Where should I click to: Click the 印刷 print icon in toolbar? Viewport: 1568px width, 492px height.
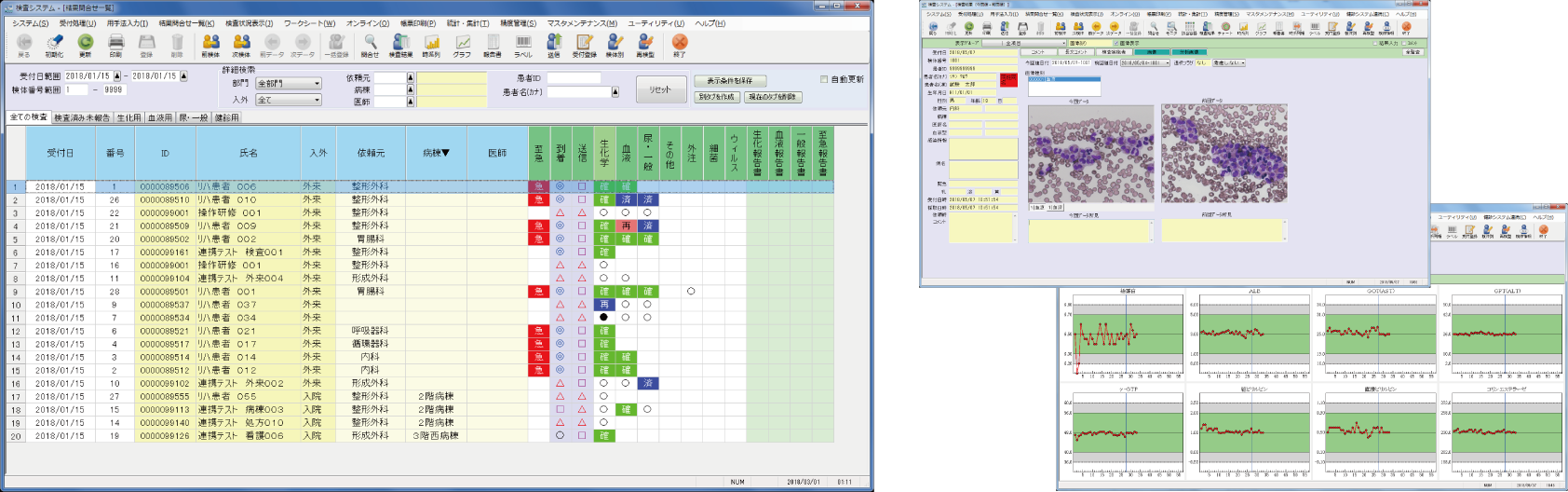coord(115,43)
